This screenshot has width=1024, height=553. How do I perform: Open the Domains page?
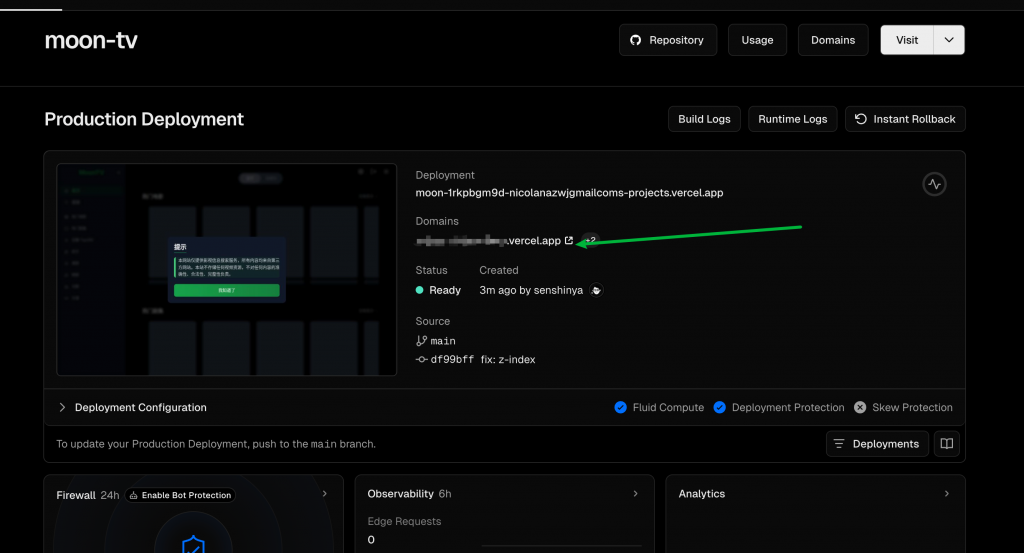click(832, 40)
